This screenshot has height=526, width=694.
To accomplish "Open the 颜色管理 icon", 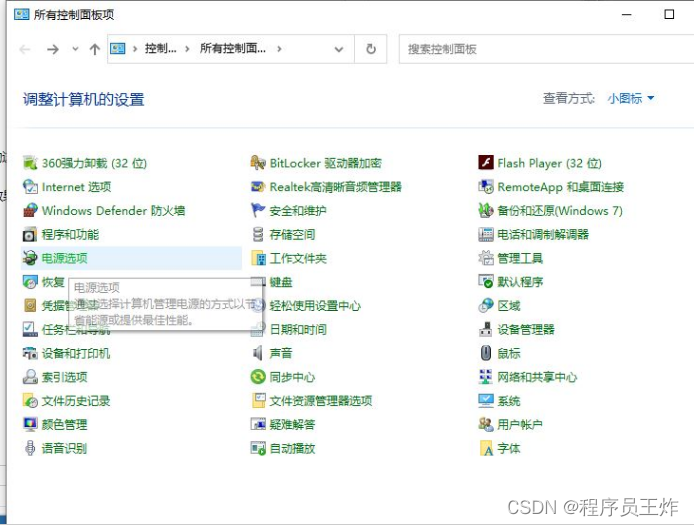I will coord(30,425).
